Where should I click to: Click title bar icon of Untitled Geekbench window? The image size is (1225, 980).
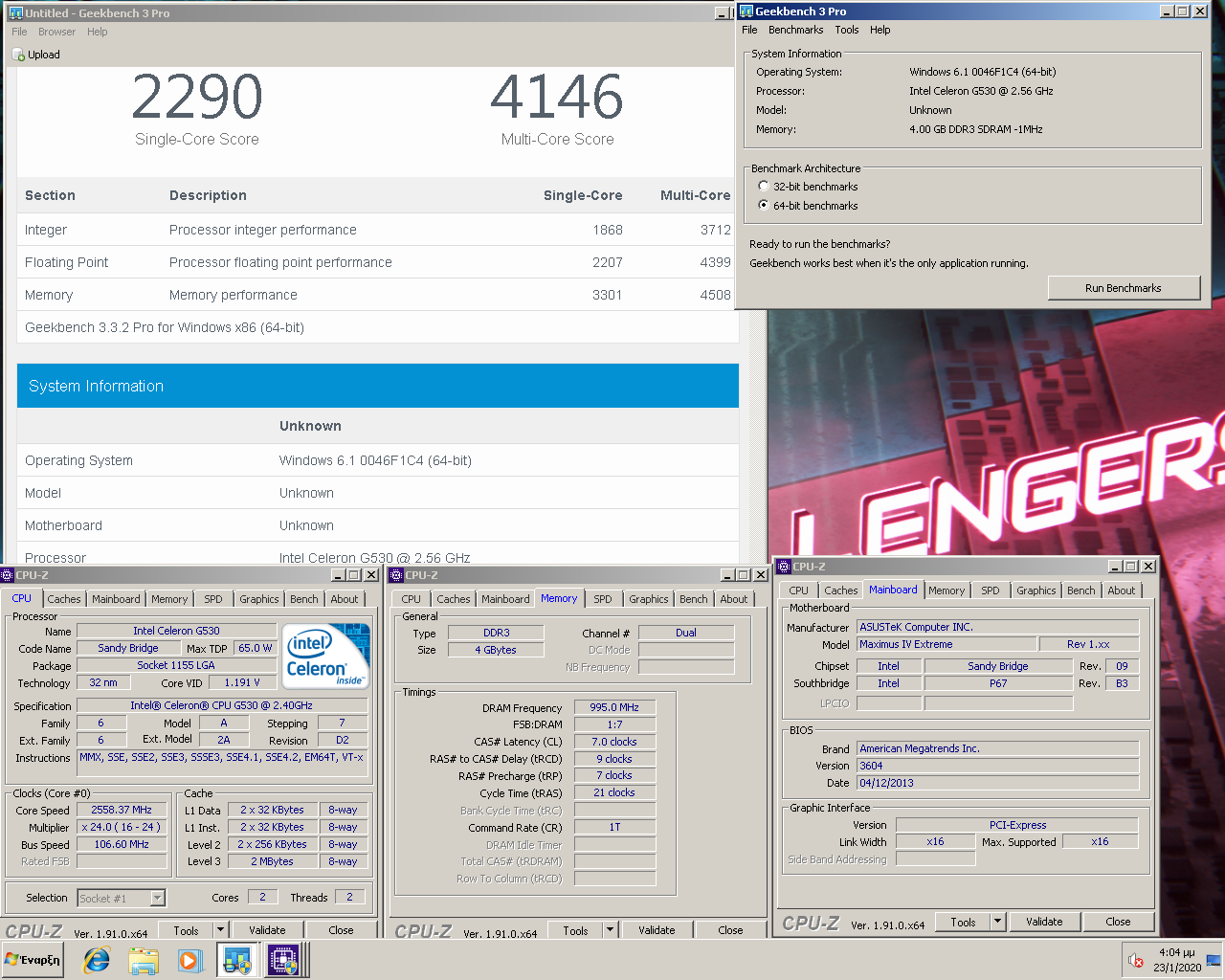pyautogui.click(x=16, y=13)
